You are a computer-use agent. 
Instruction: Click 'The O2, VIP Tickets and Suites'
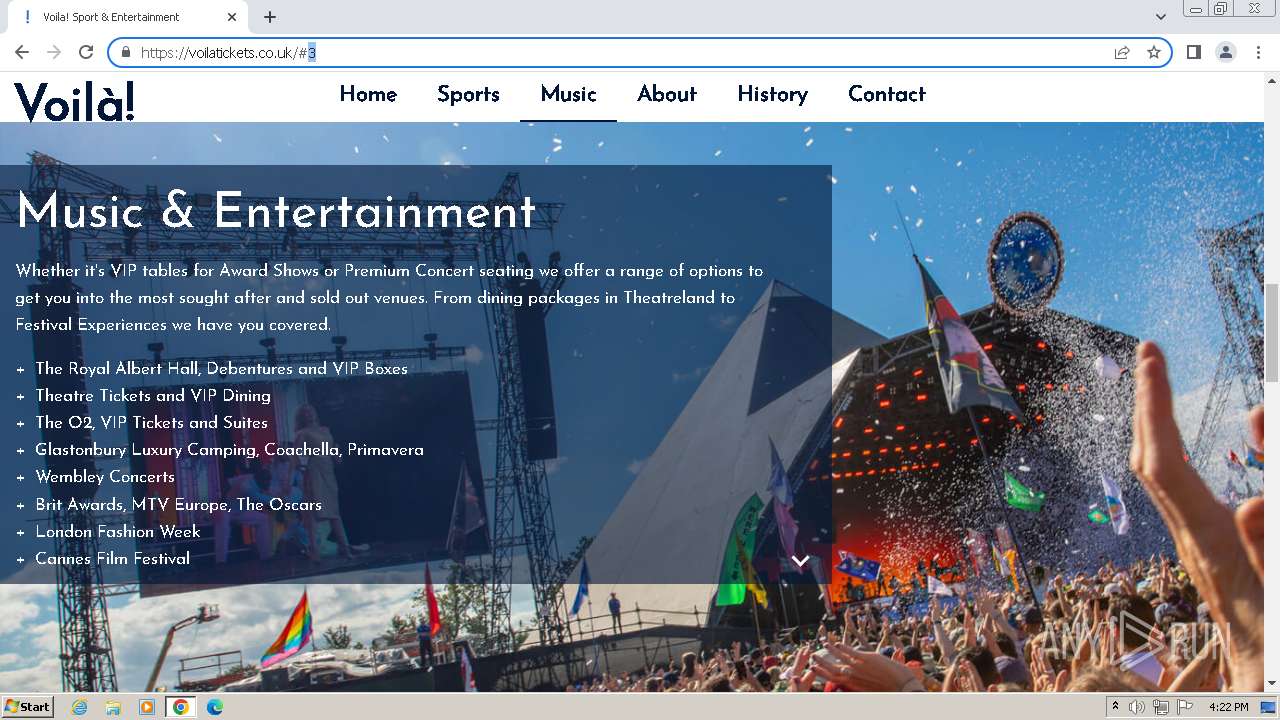point(152,422)
